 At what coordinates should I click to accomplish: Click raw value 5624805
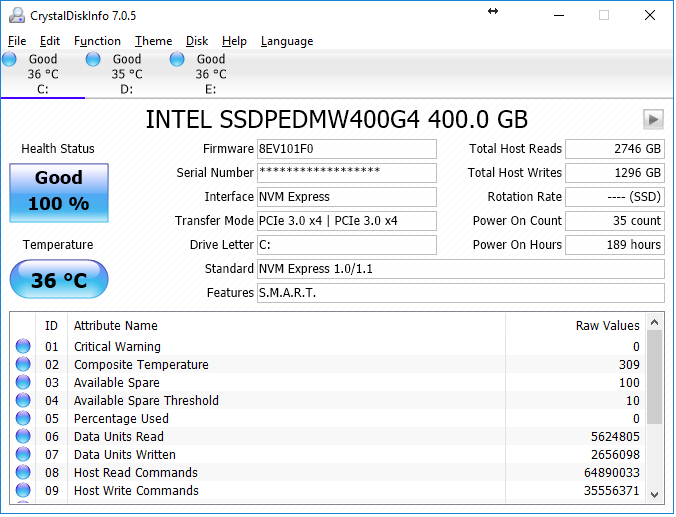[615, 437]
